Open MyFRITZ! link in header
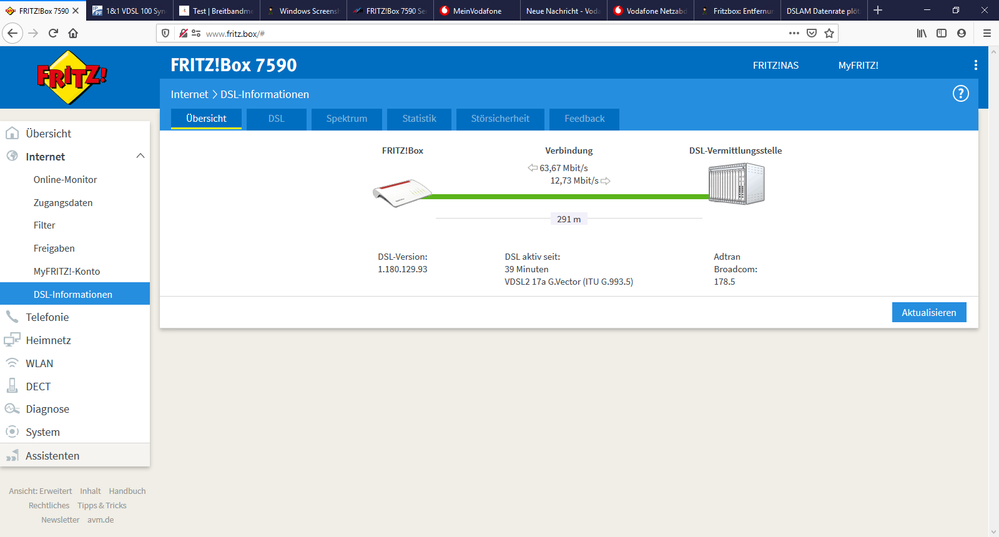Image resolution: width=999 pixels, height=537 pixels. 858,65
